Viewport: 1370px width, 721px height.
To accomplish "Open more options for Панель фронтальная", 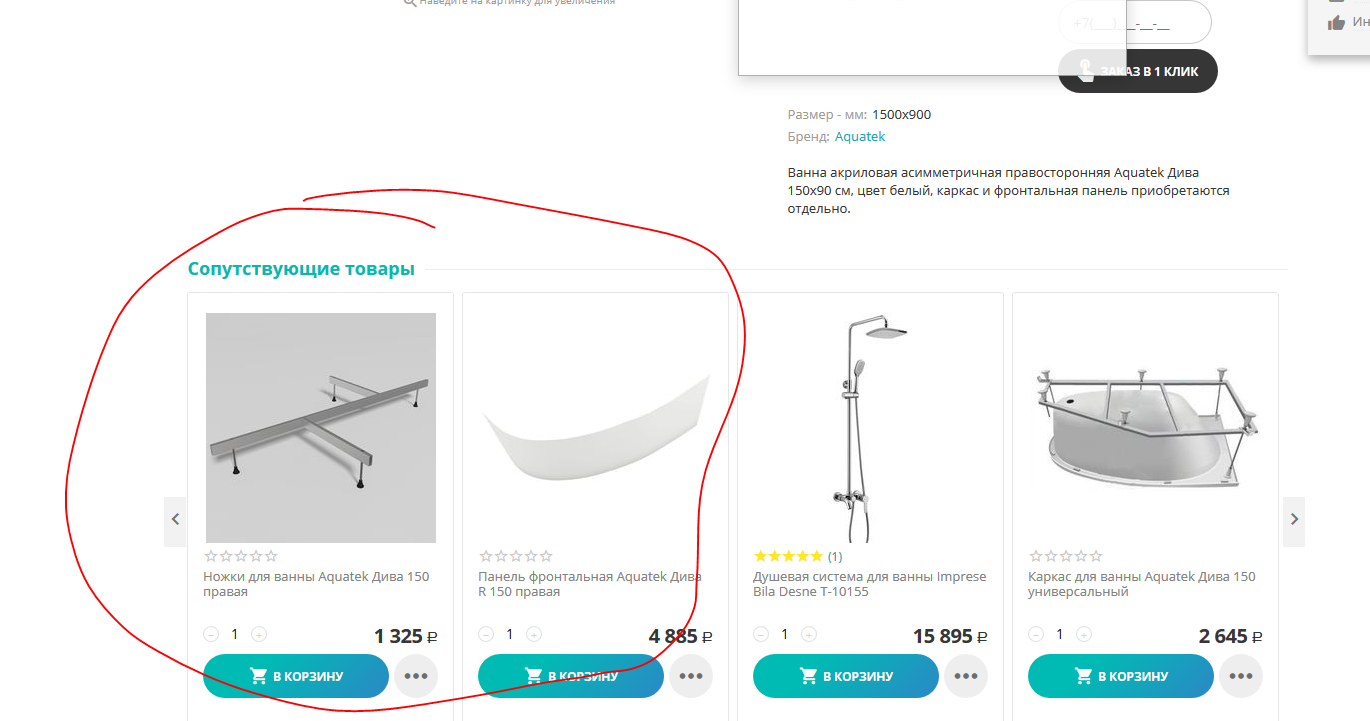I will (x=691, y=676).
